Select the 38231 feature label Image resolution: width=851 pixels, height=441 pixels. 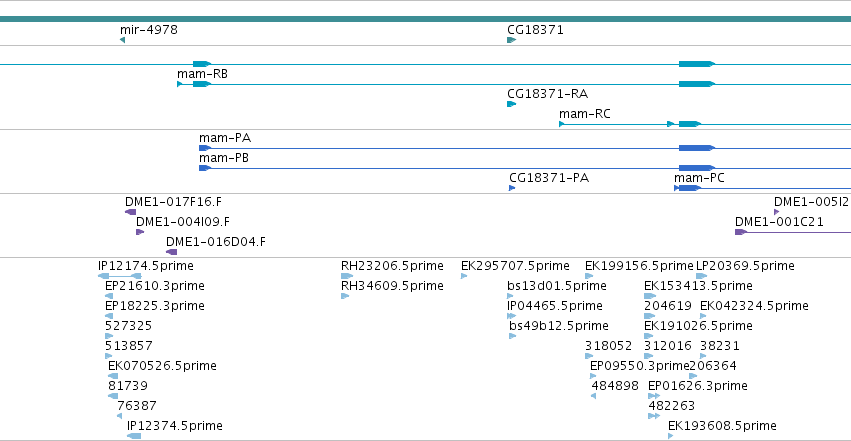click(x=720, y=346)
